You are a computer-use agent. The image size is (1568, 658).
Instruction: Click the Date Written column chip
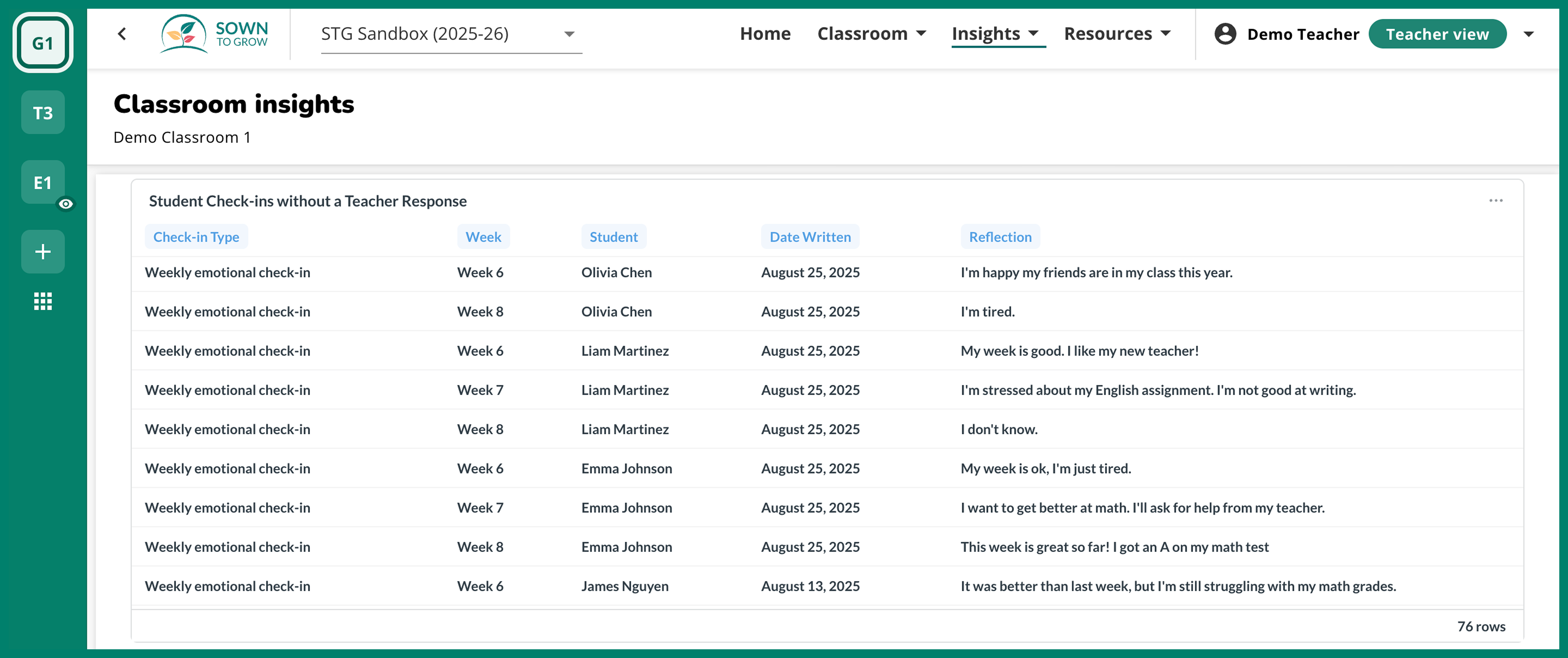click(x=809, y=236)
